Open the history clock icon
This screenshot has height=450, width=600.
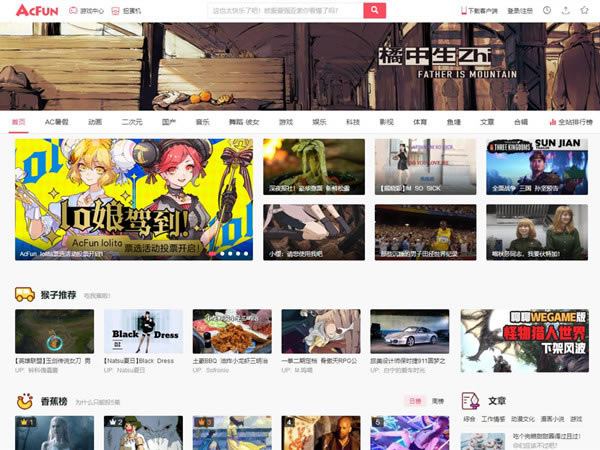(547, 10)
